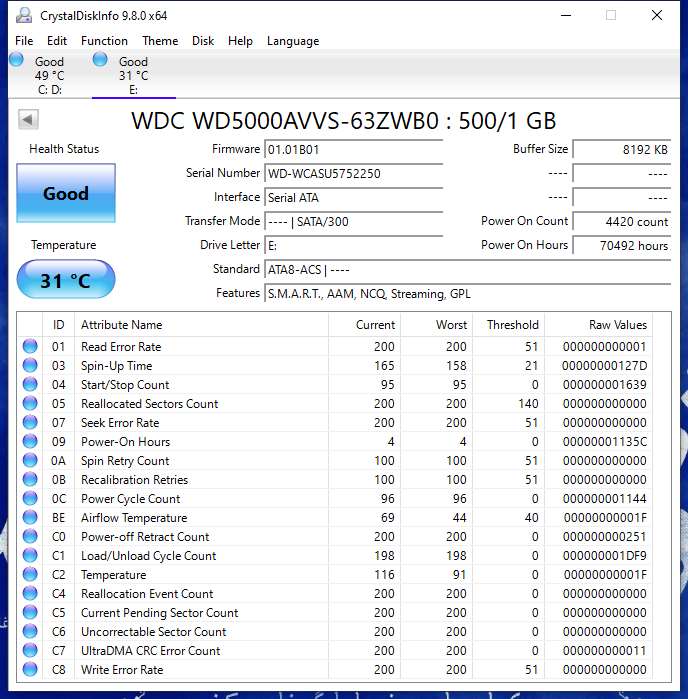Click status orb for Spin Retry Count
This screenshot has height=699, width=688.
click(30, 460)
